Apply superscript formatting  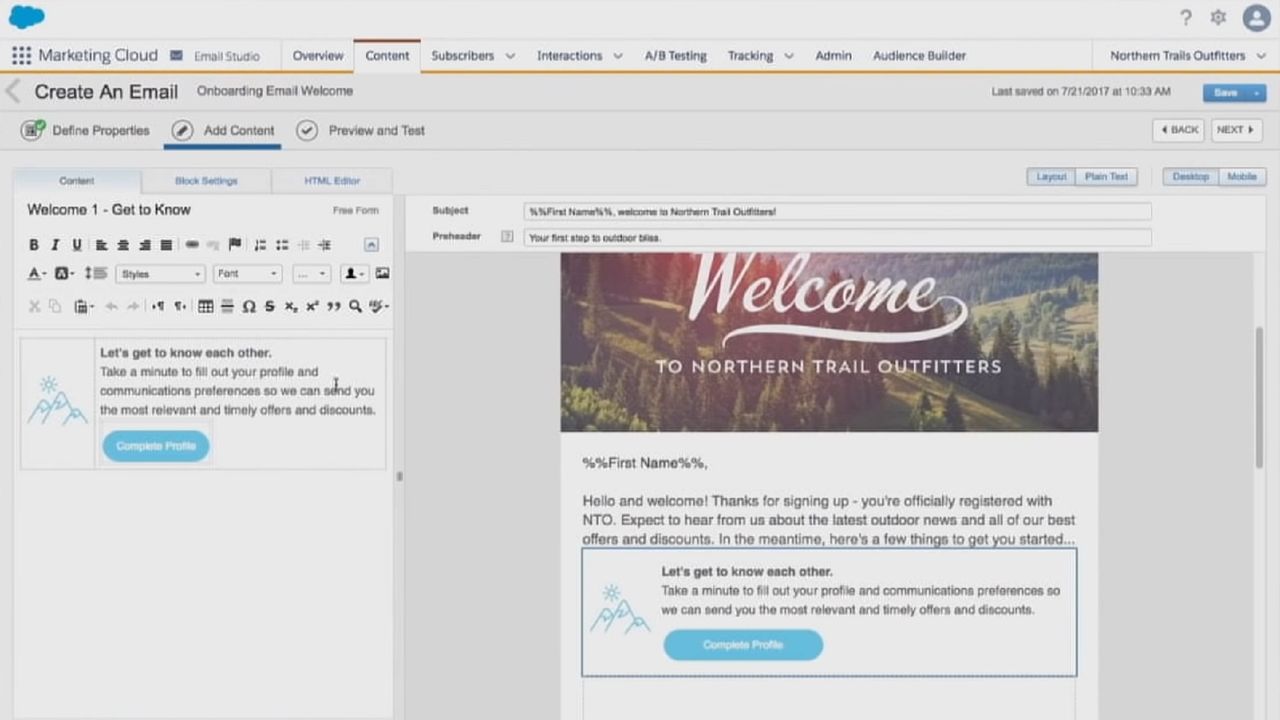tap(312, 306)
